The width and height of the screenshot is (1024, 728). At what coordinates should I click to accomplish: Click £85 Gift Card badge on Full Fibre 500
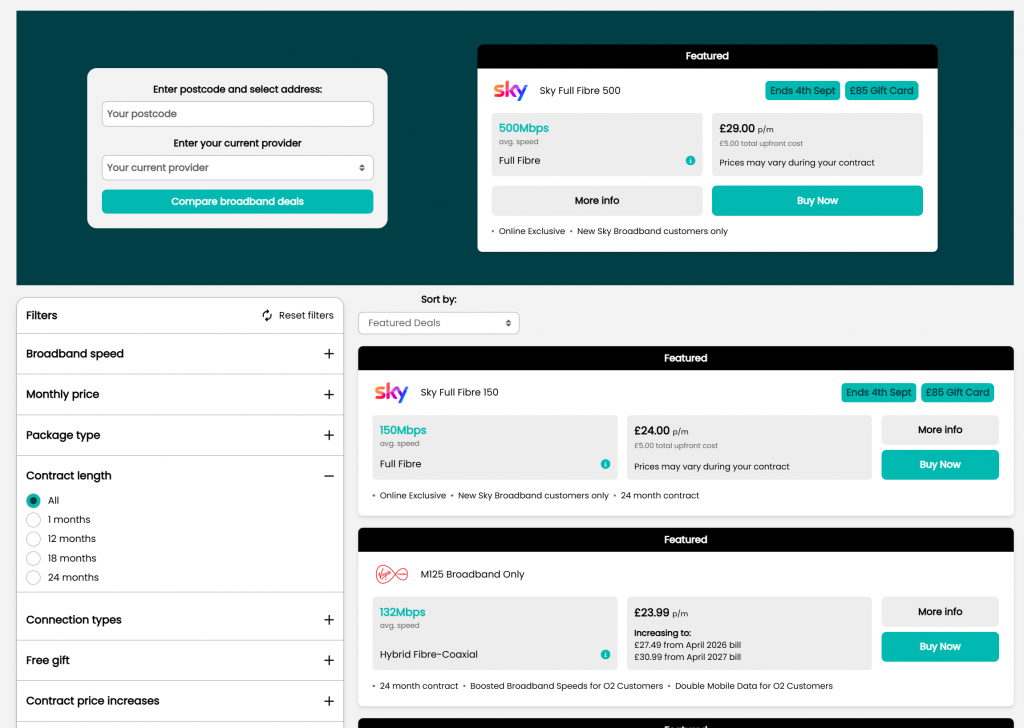pos(881,90)
